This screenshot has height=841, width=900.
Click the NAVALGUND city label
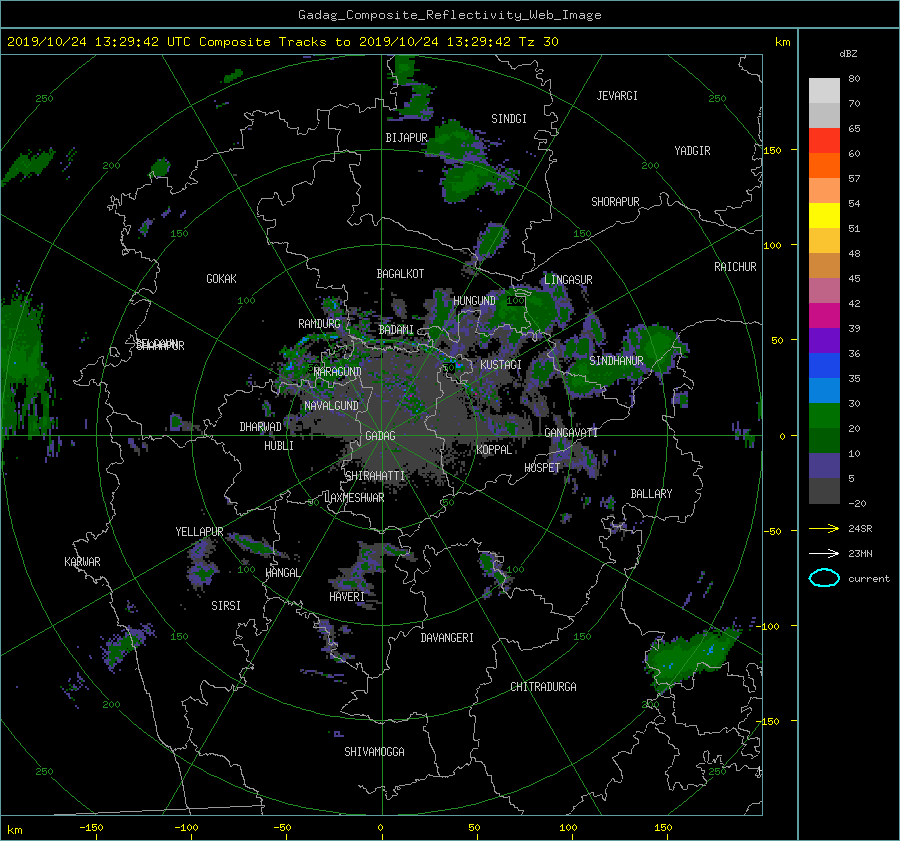point(331,406)
